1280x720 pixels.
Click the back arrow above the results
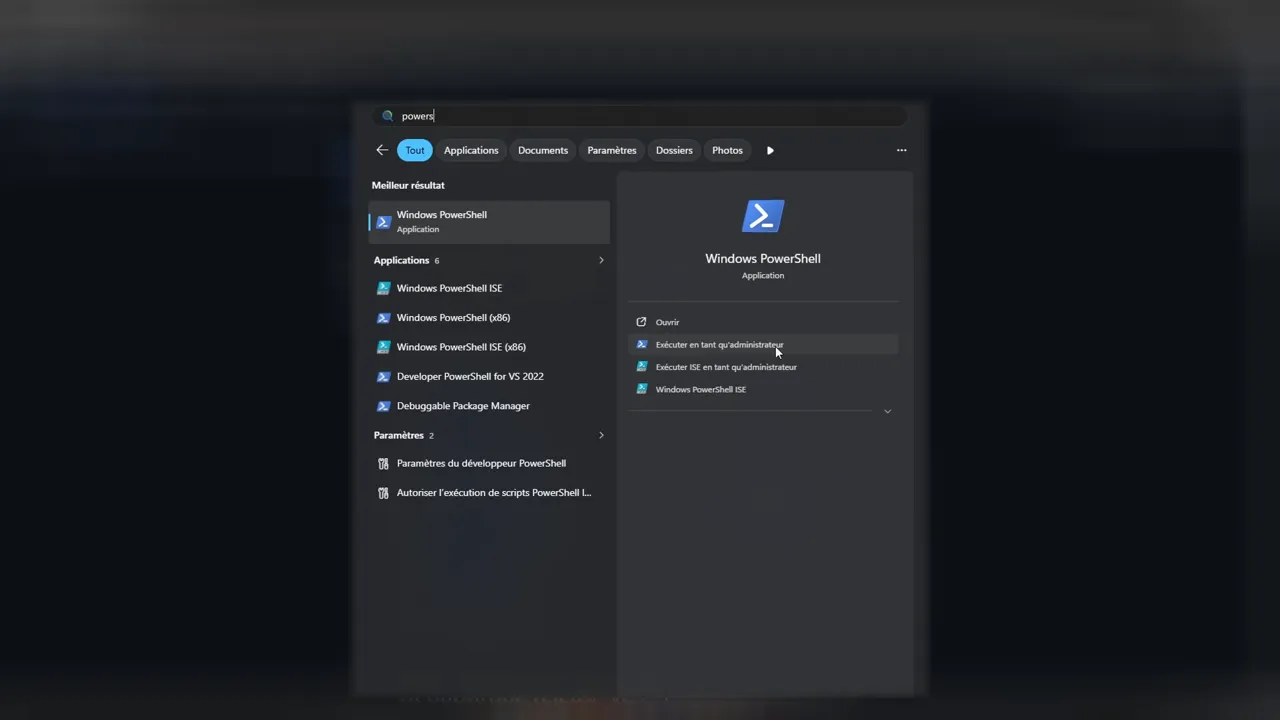(x=382, y=149)
